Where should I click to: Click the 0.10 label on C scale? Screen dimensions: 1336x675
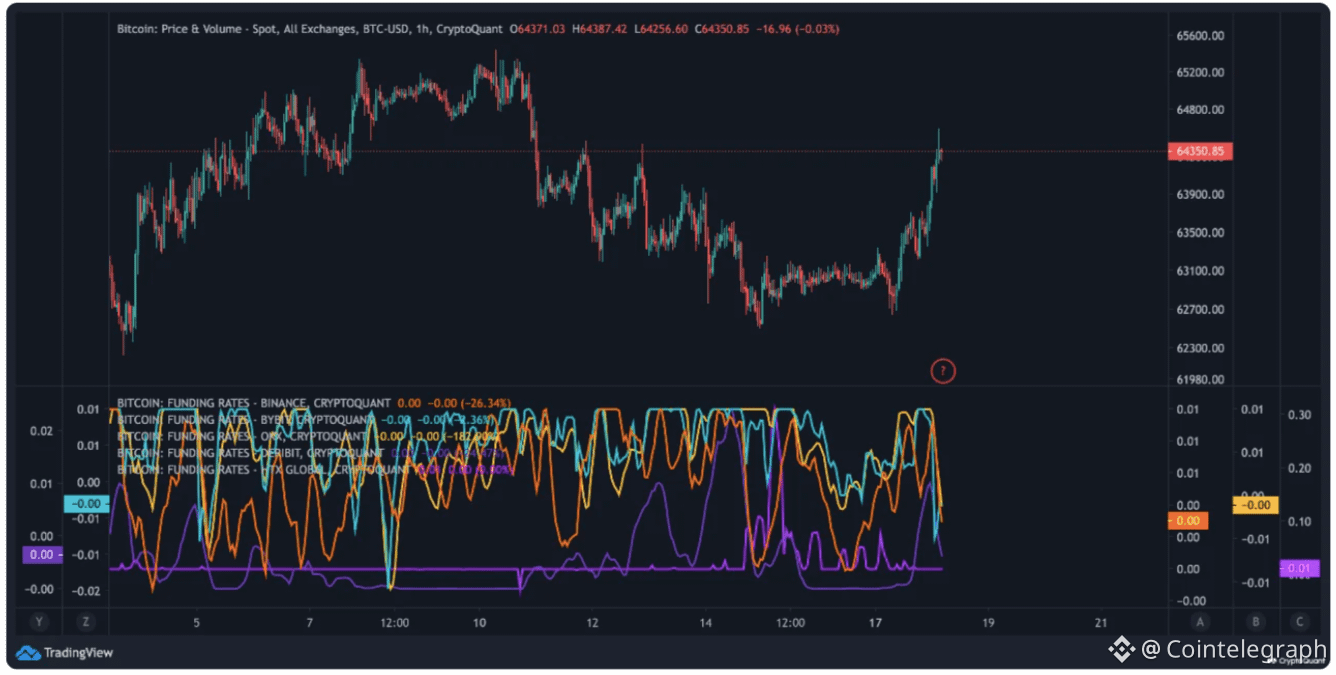click(x=1299, y=521)
